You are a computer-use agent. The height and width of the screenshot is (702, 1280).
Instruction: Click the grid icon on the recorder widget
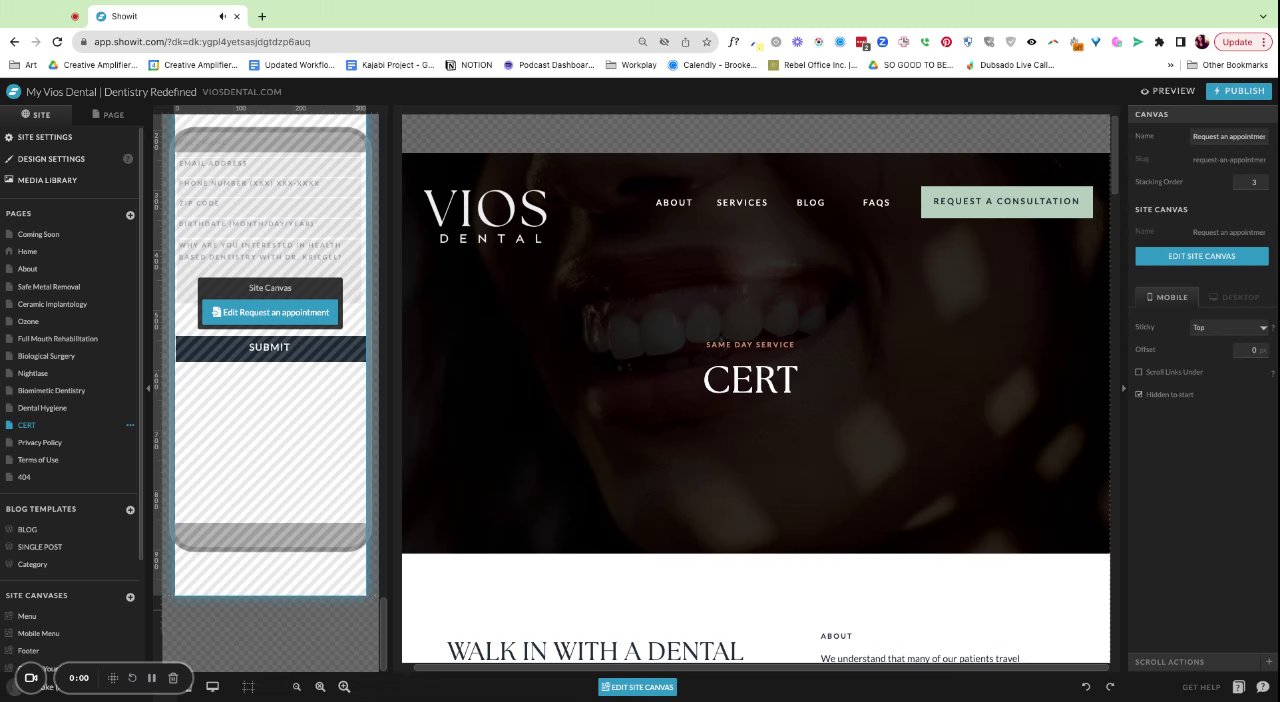(113, 678)
